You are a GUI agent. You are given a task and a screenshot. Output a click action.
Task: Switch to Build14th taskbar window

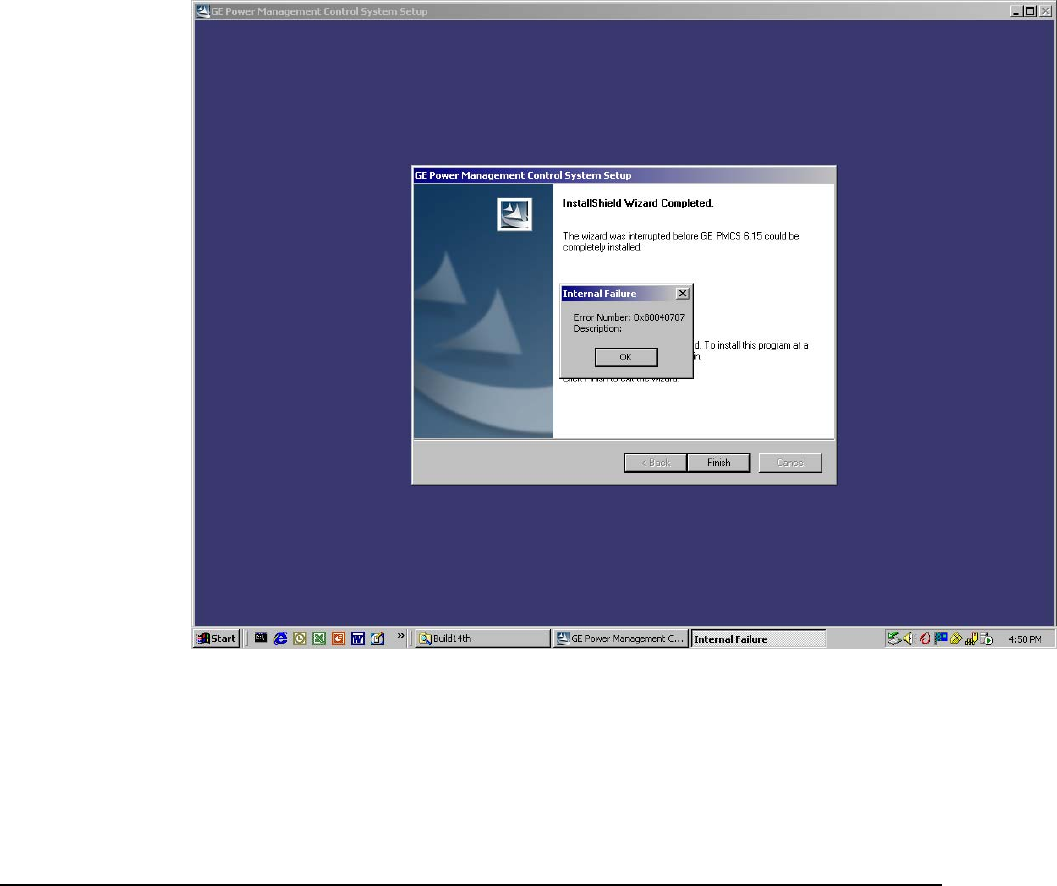(483, 639)
